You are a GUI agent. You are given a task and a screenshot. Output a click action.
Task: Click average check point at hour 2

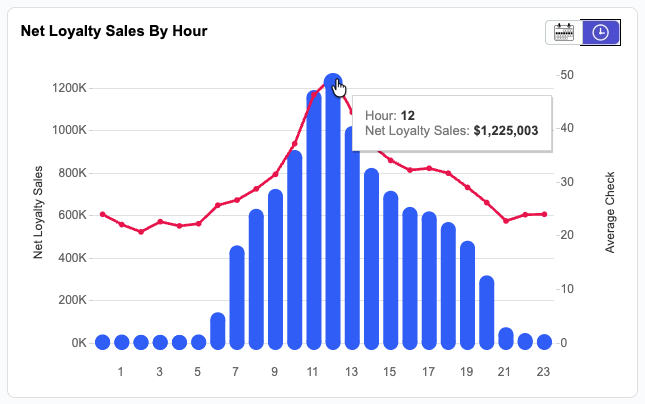point(141,232)
